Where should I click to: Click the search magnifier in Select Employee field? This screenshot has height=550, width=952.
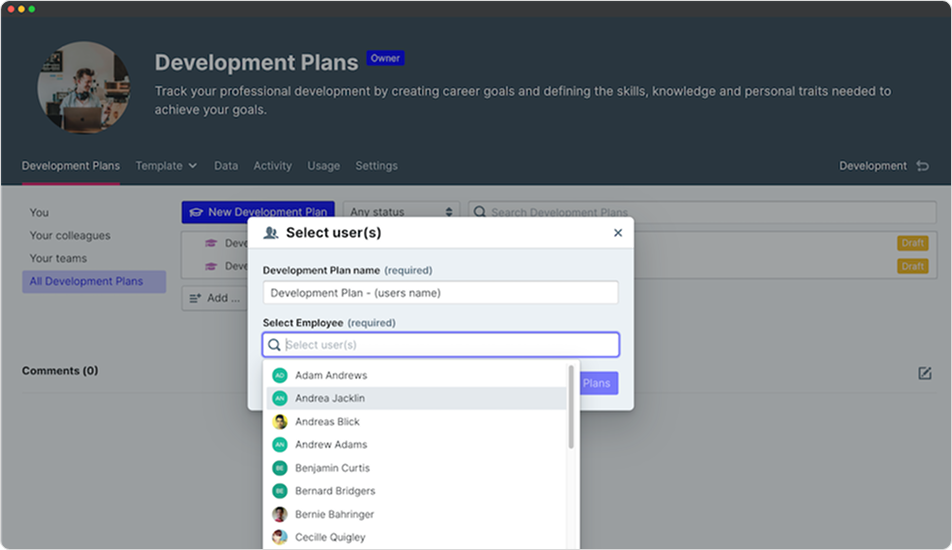274,345
